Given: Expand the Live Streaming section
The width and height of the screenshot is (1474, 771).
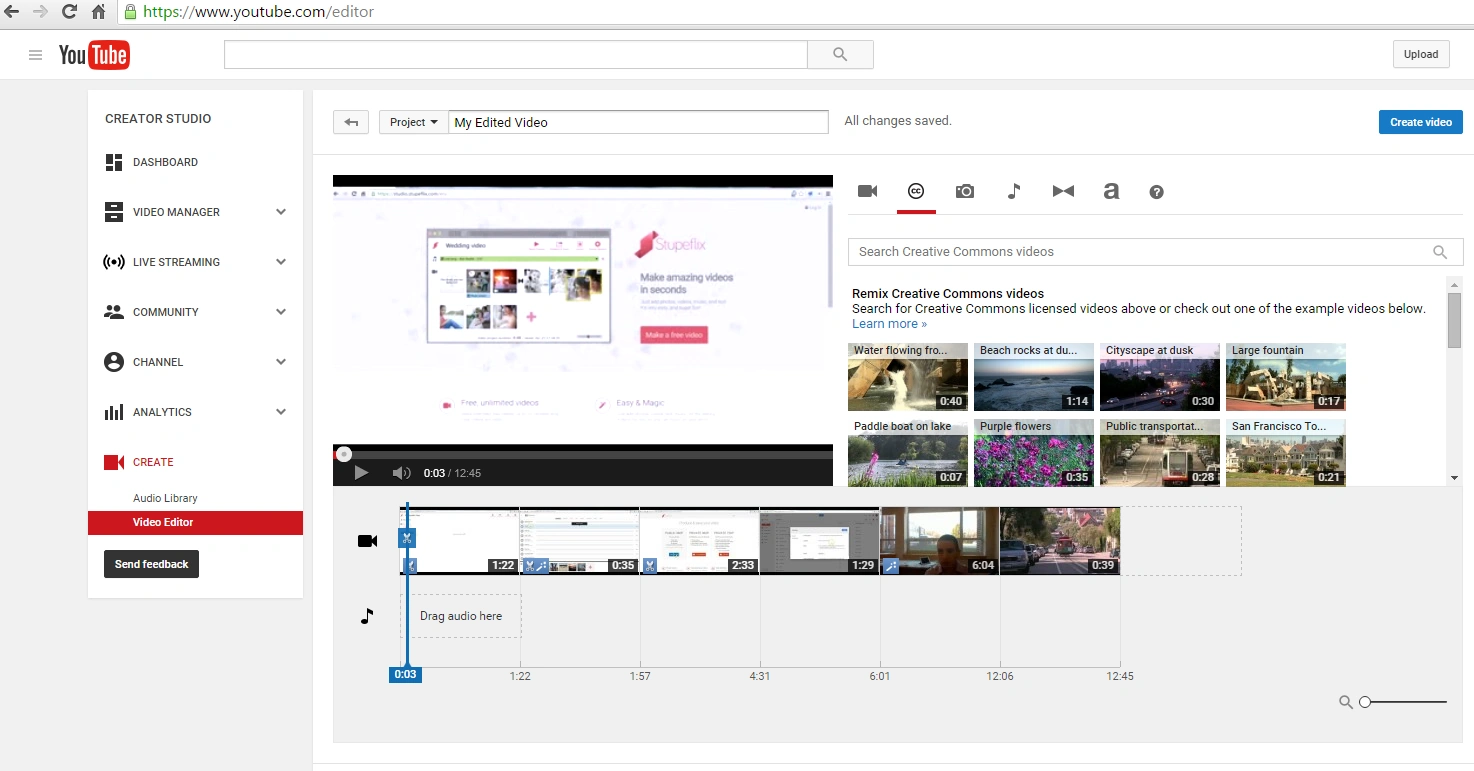Looking at the screenshot, I should (281, 262).
